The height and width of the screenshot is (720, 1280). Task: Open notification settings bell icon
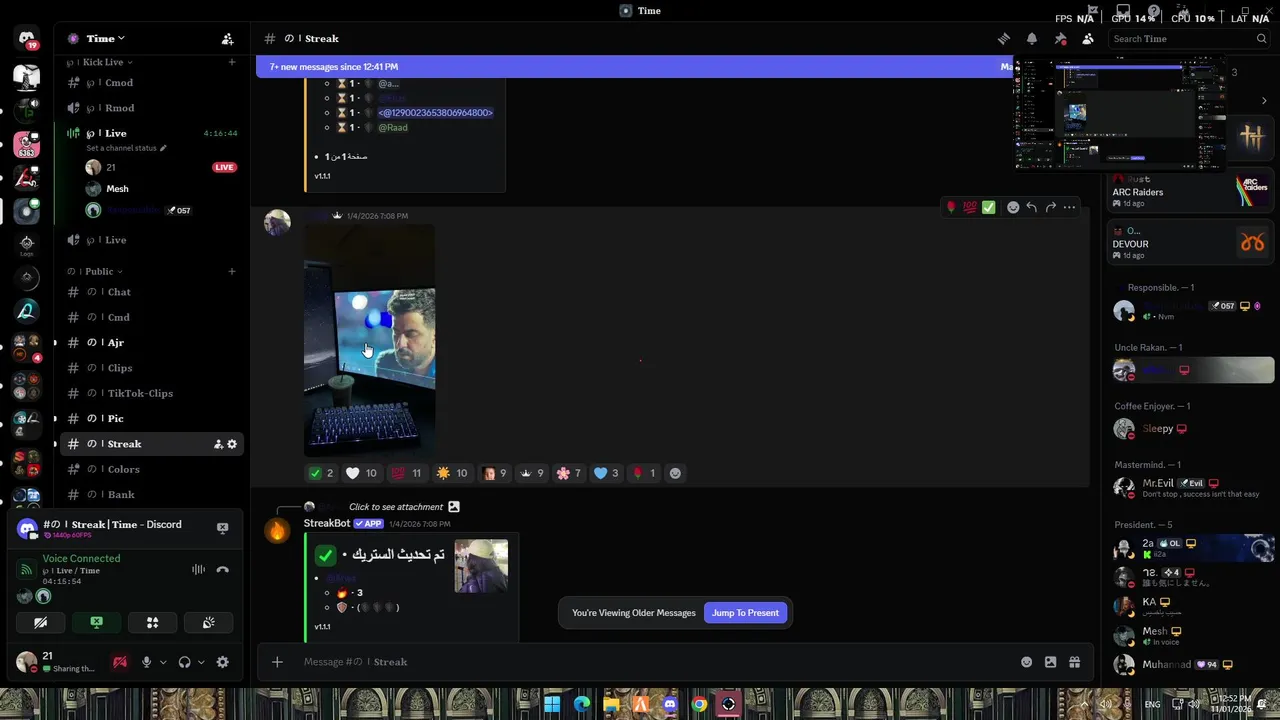pyautogui.click(x=1032, y=39)
